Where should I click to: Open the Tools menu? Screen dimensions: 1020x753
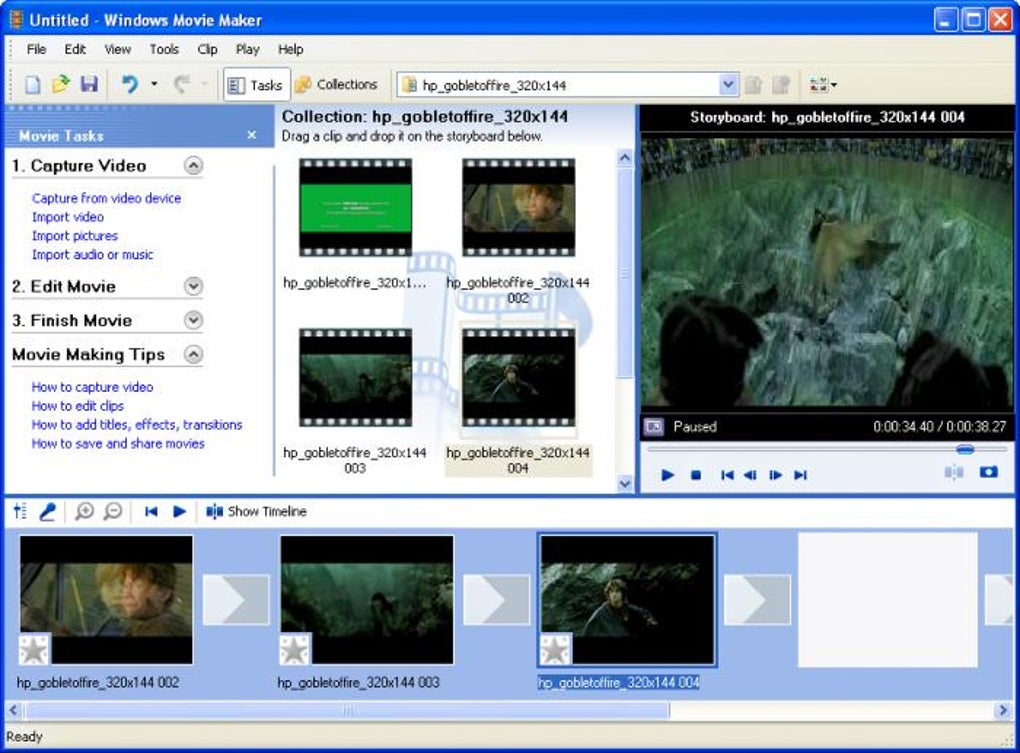pos(164,49)
